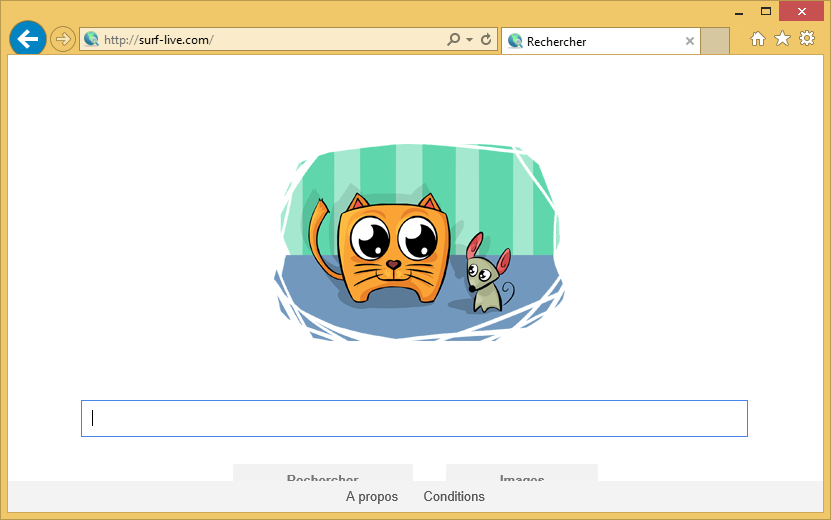The image size is (831, 520).
Task: Click the Forward navigation arrow
Action: (63, 39)
